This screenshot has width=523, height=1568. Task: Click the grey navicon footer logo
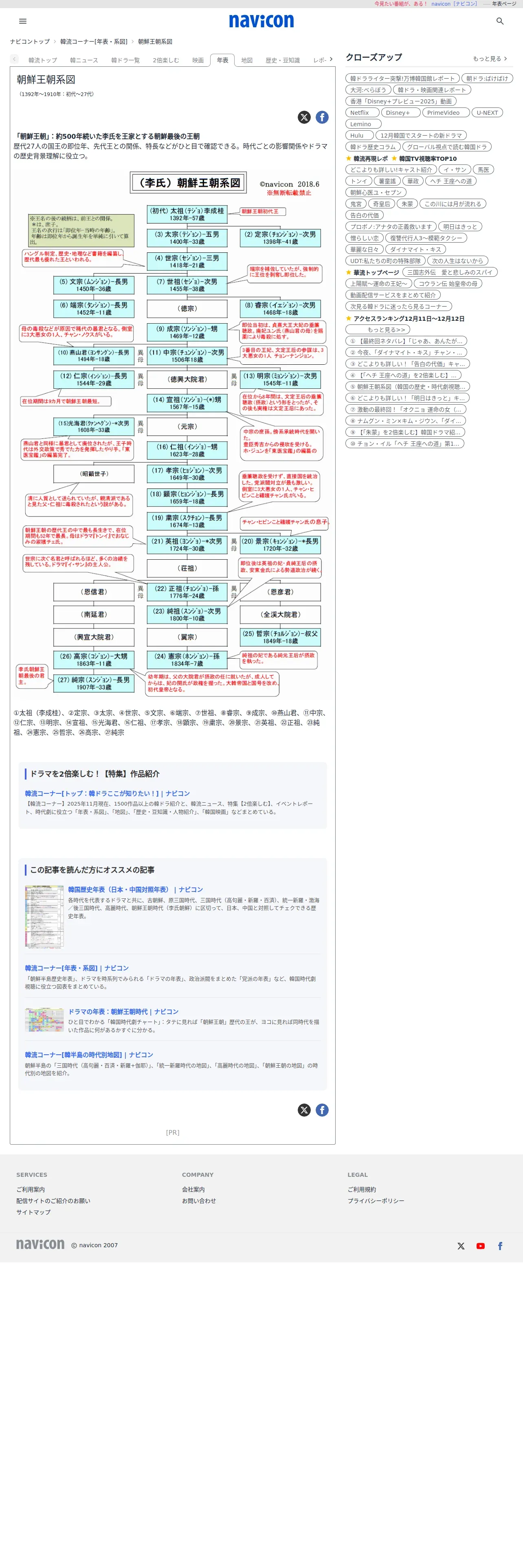(x=40, y=1244)
